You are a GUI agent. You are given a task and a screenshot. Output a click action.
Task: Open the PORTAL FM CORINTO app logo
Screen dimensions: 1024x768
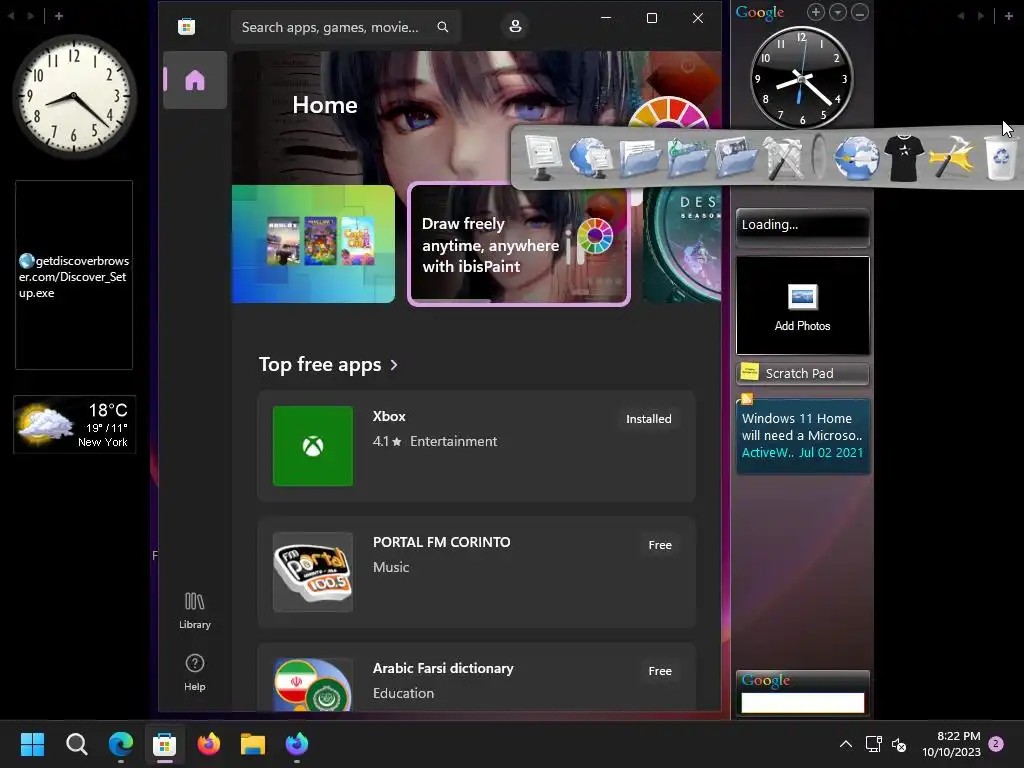coord(313,572)
